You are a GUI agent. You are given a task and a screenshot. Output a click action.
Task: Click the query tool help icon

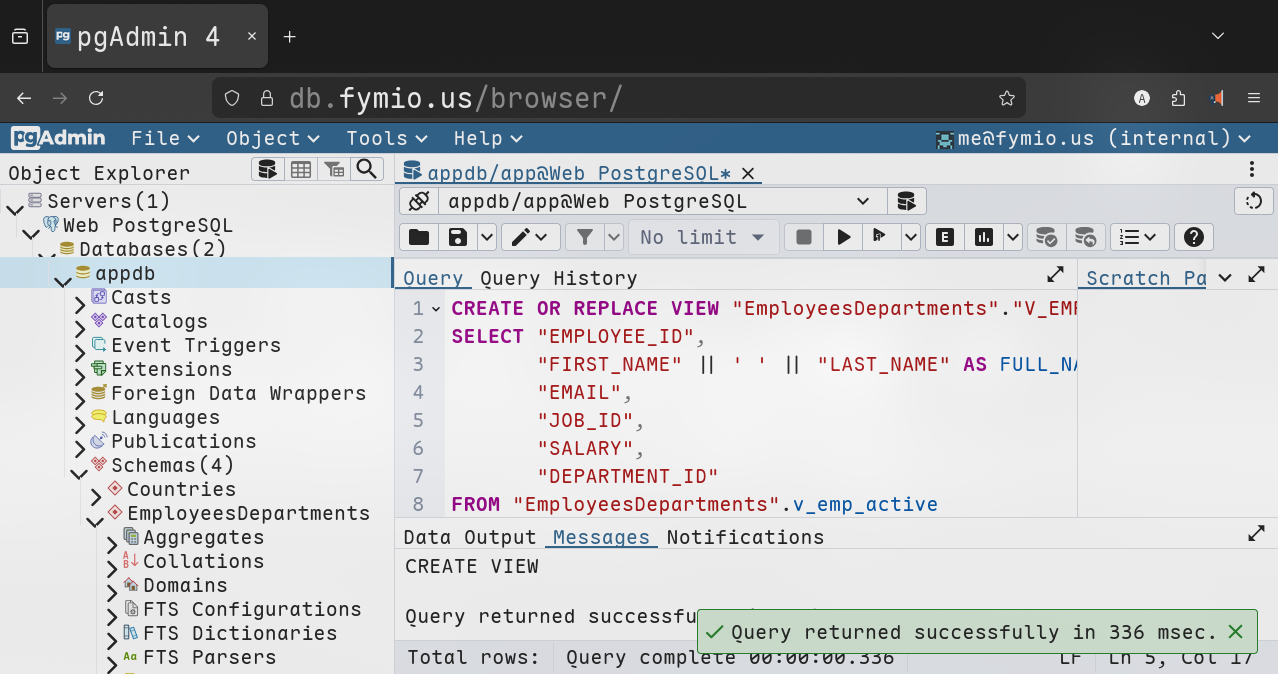pyautogui.click(x=1193, y=237)
